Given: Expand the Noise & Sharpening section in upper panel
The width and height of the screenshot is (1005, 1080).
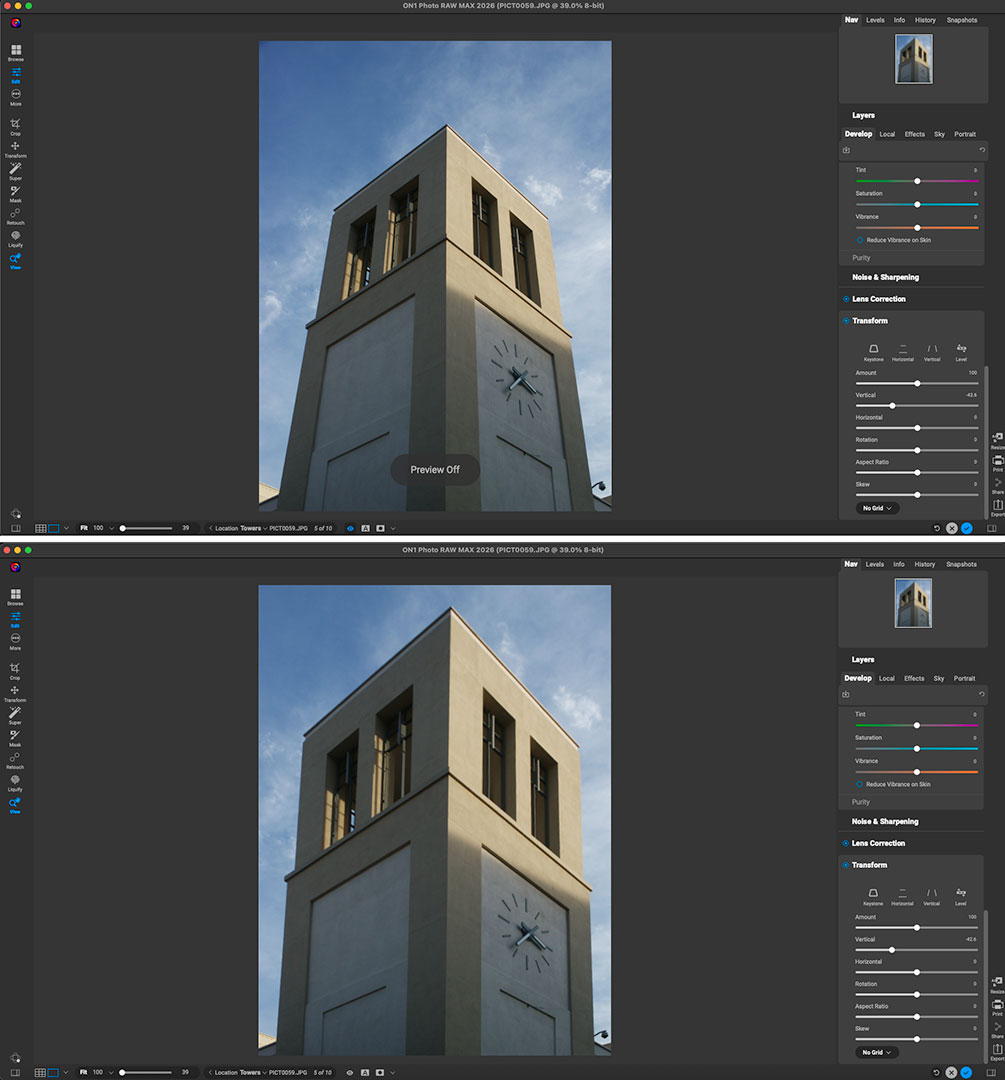Looking at the screenshot, I should pos(885,277).
